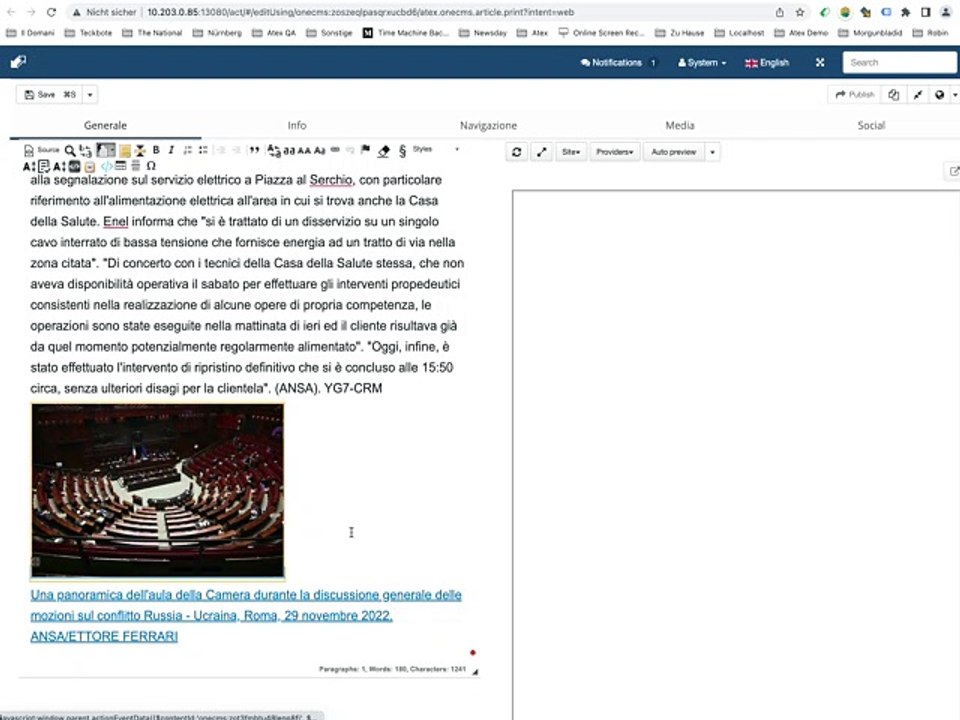Click the section sign § icon
This screenshot has height=720, width=960.
(402, 151)
